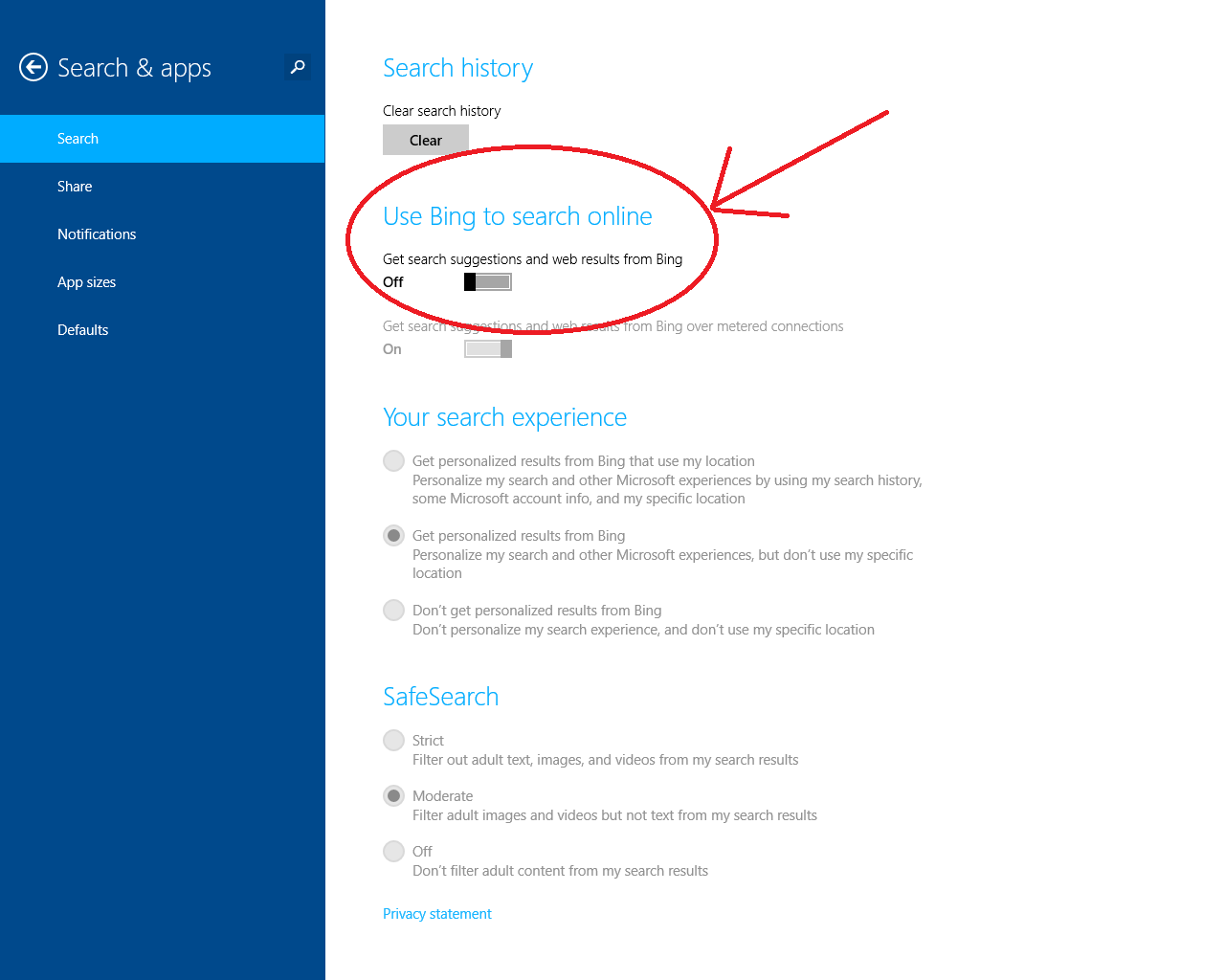Open the Privacy statement link
This screenshot has height=980, width=1225.
[x=437, y=914]
